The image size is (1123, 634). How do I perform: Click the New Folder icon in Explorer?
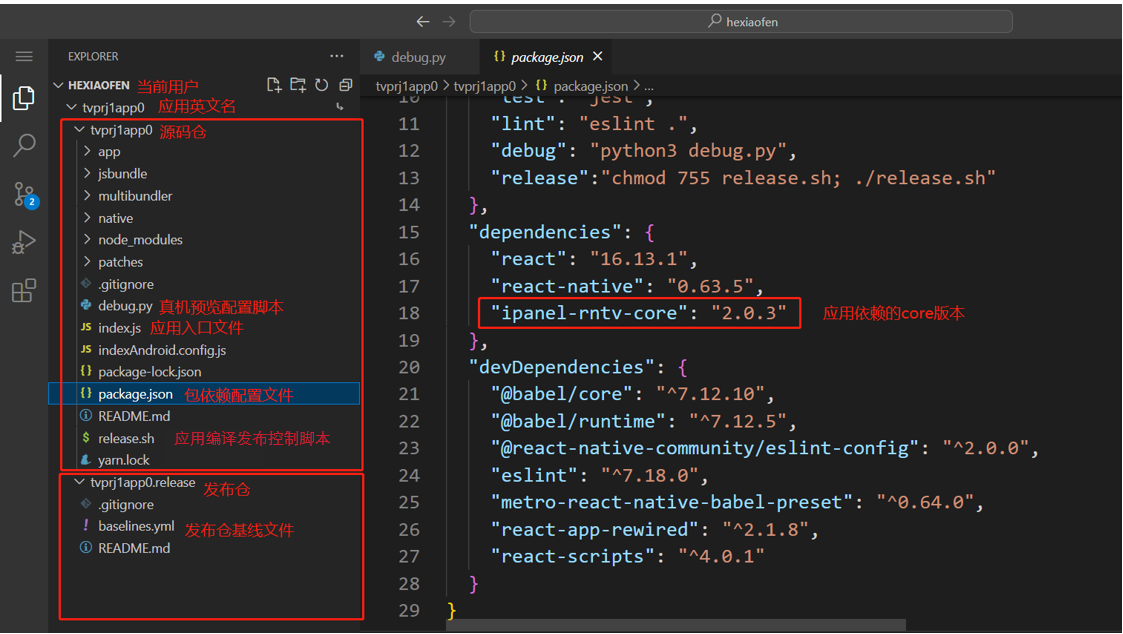(298, 86)
